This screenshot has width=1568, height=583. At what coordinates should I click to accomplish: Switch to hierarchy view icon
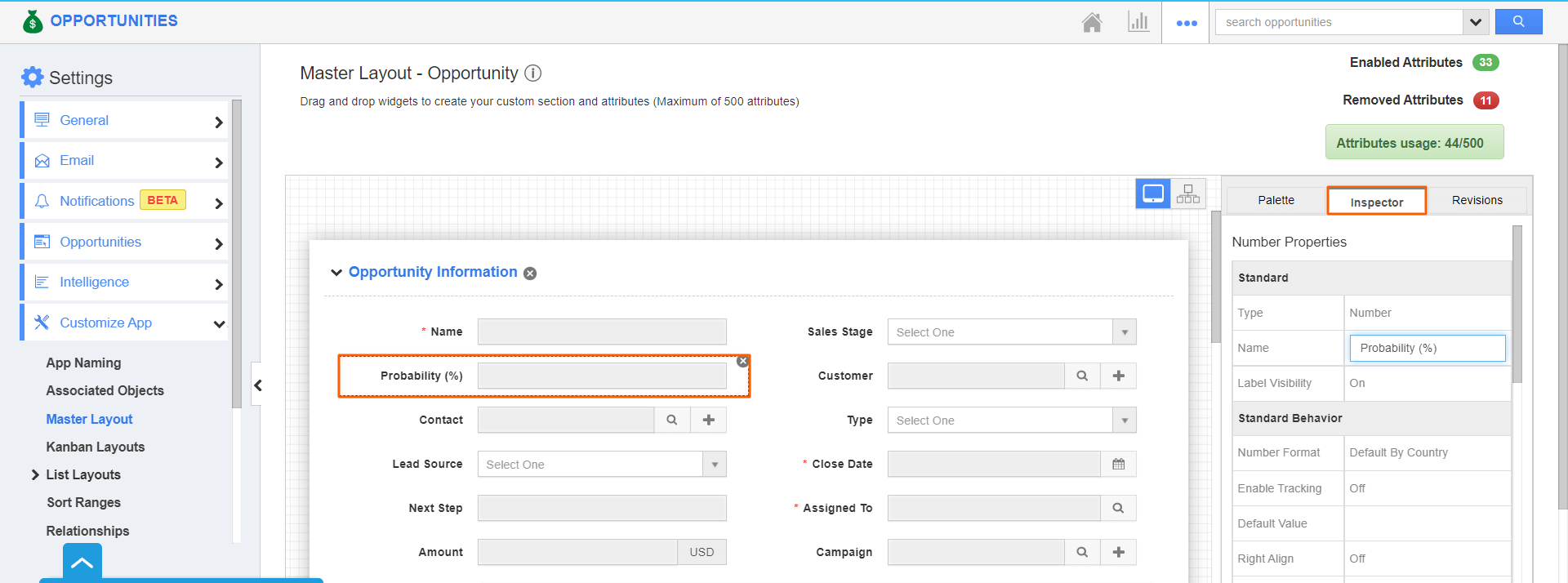1188,194
